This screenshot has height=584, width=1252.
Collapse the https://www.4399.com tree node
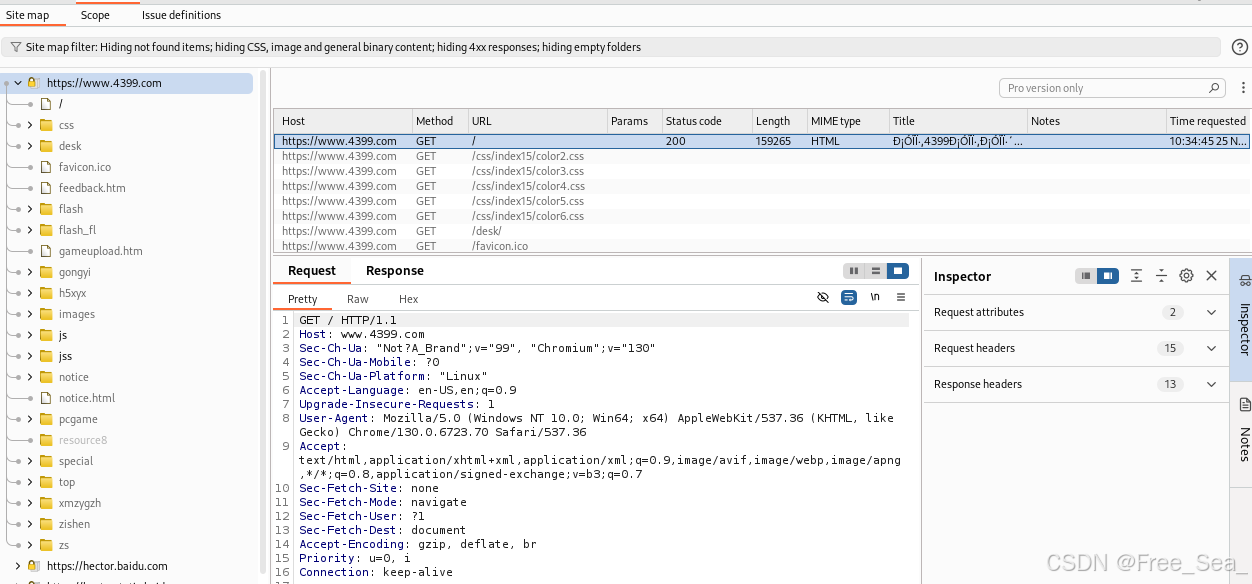[18, 83]
